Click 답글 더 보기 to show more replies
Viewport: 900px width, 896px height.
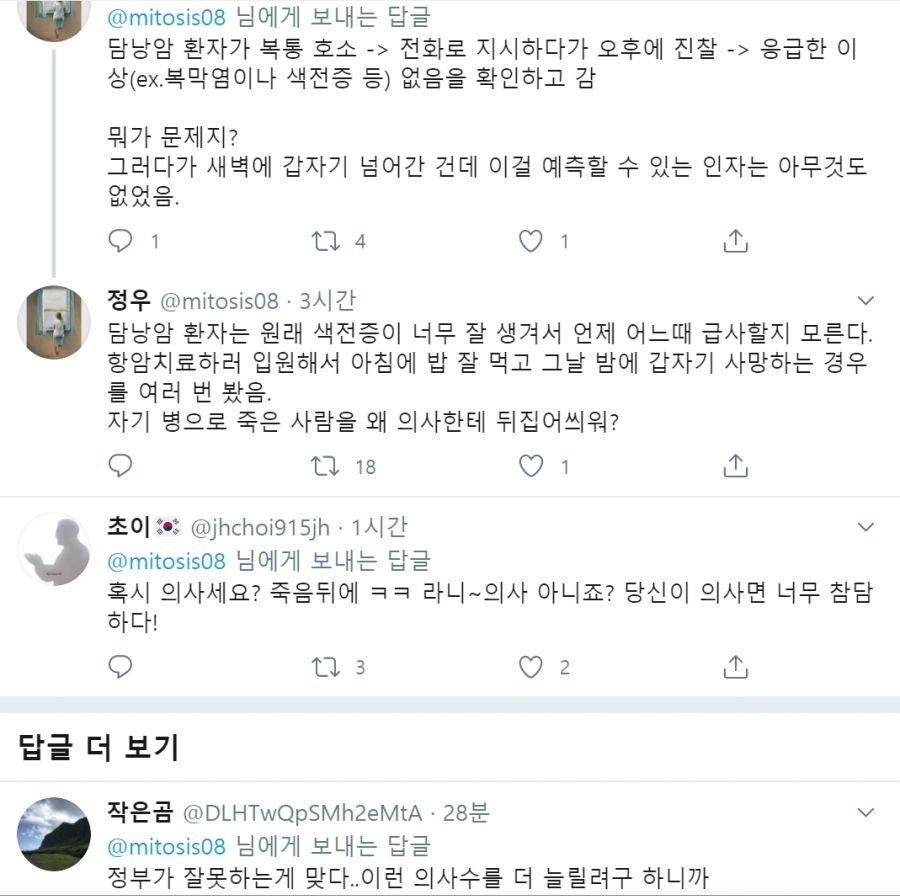click(x=98, y=747)
